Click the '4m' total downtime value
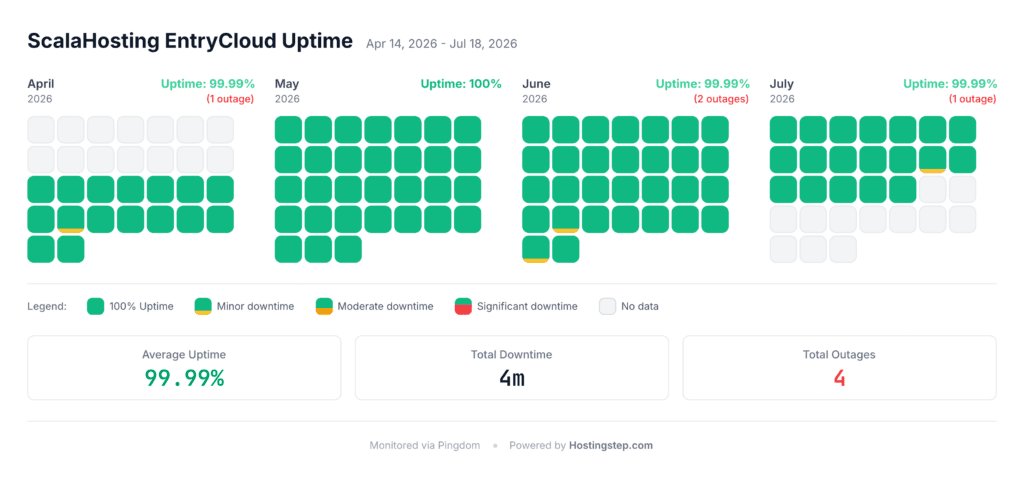Viewport: 1024px width, 483px height. [x=512, y=378]
